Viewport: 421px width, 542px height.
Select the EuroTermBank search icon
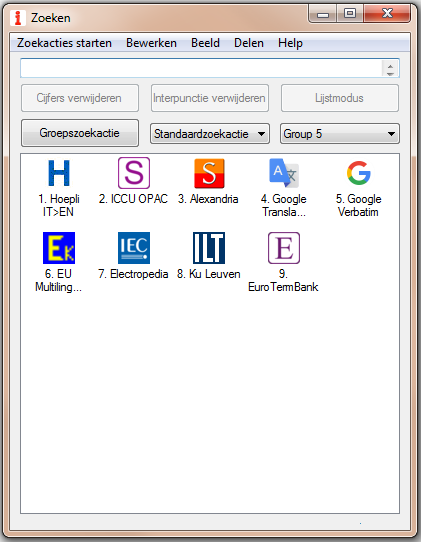click(284, 248)
